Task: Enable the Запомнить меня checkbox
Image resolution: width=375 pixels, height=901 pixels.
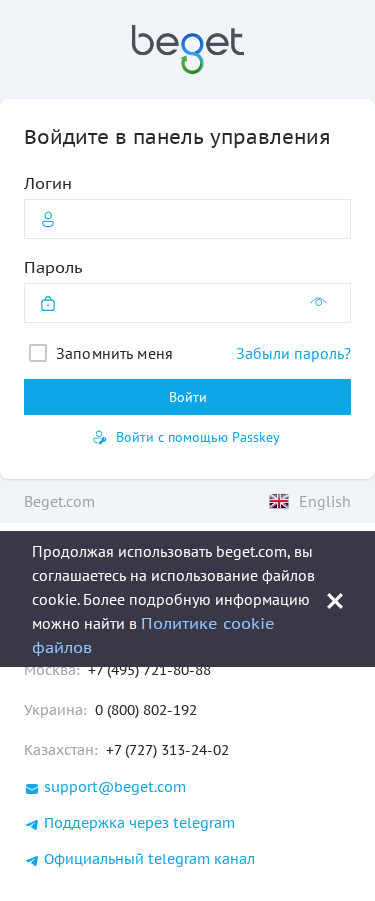Action: [38, 353]
